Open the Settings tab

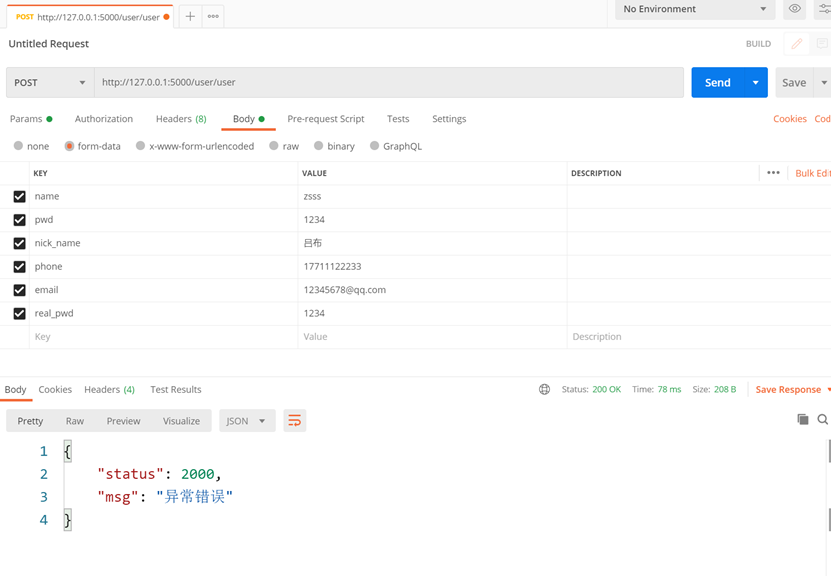click(449, 119)
